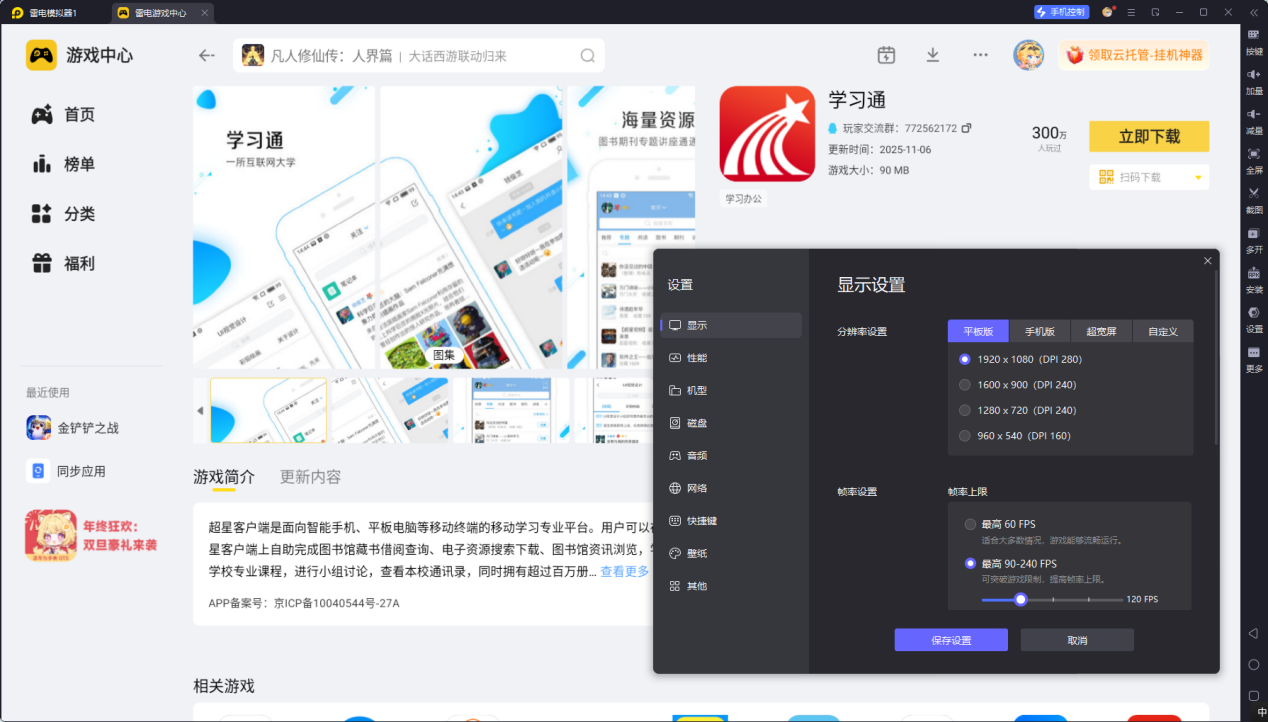Click the avatar icon in title bar
The height and width of the screenshot is (722, 1268).
coord(1107,12)
